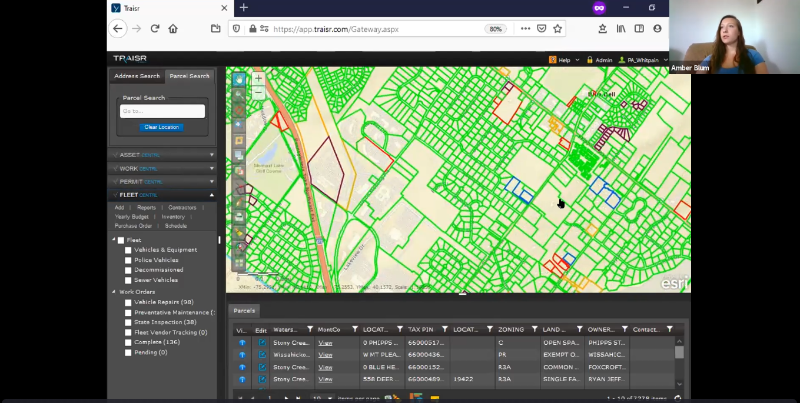Click the broom clear tool in map toolbar
Viewport: 800px width, 403px height.
click(x=239, y=233)
